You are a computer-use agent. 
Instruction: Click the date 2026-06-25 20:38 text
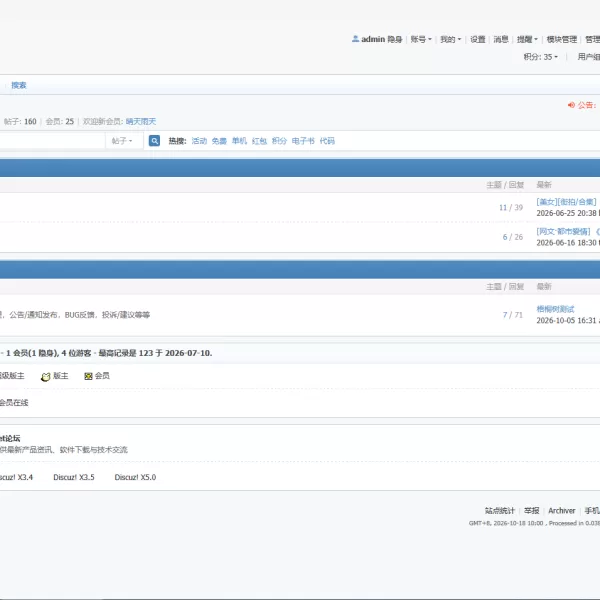coord(566,213)
